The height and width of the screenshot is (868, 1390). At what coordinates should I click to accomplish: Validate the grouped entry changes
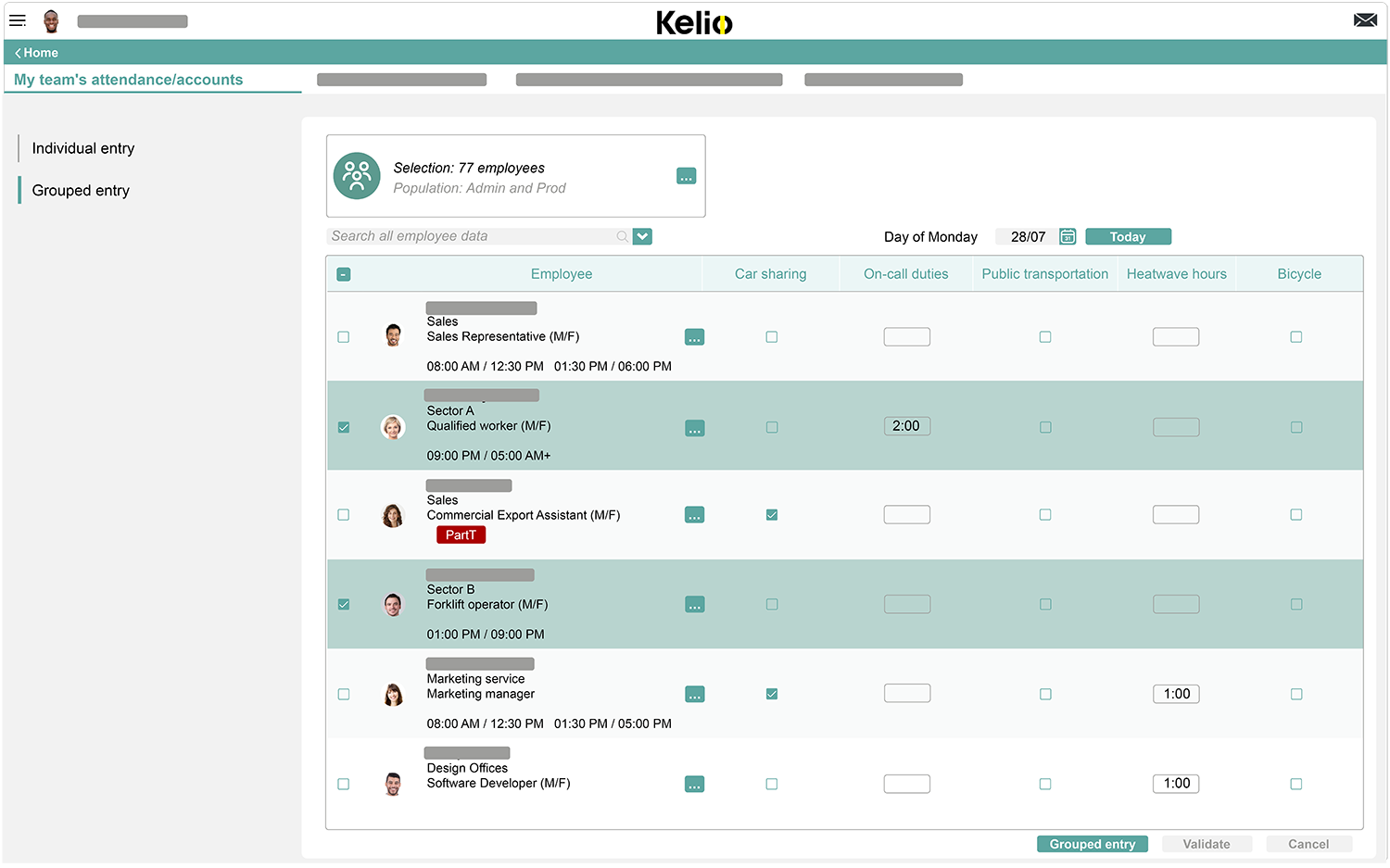[1207, 844]
